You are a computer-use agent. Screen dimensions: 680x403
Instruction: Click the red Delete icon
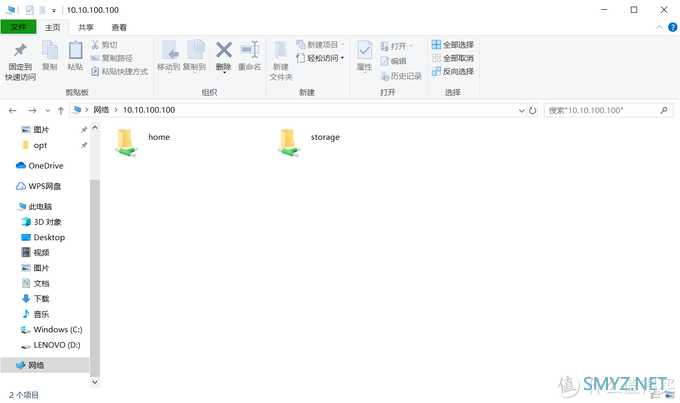point(223,50)
